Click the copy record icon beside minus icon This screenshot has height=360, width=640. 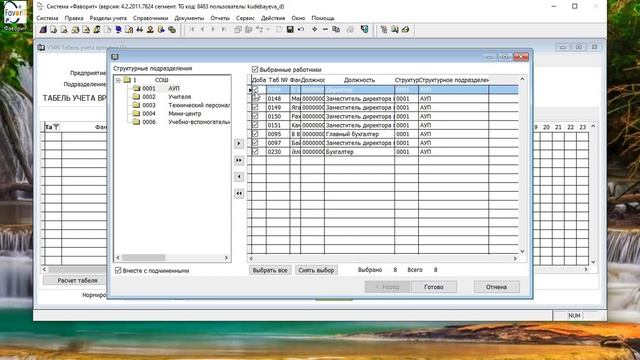336,30
